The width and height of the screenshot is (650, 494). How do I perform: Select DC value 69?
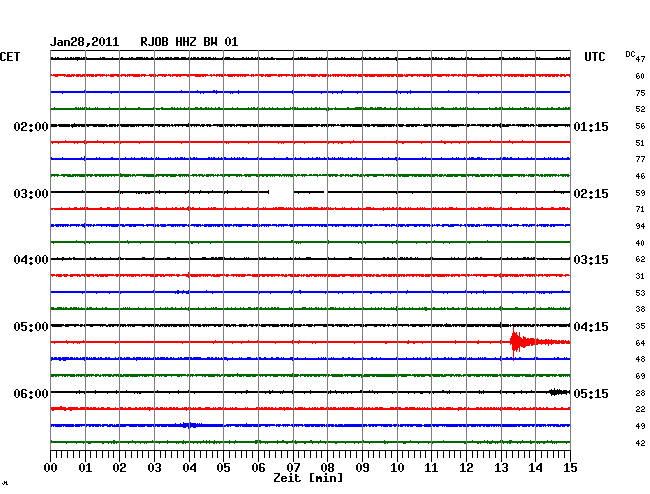(640, 376)
